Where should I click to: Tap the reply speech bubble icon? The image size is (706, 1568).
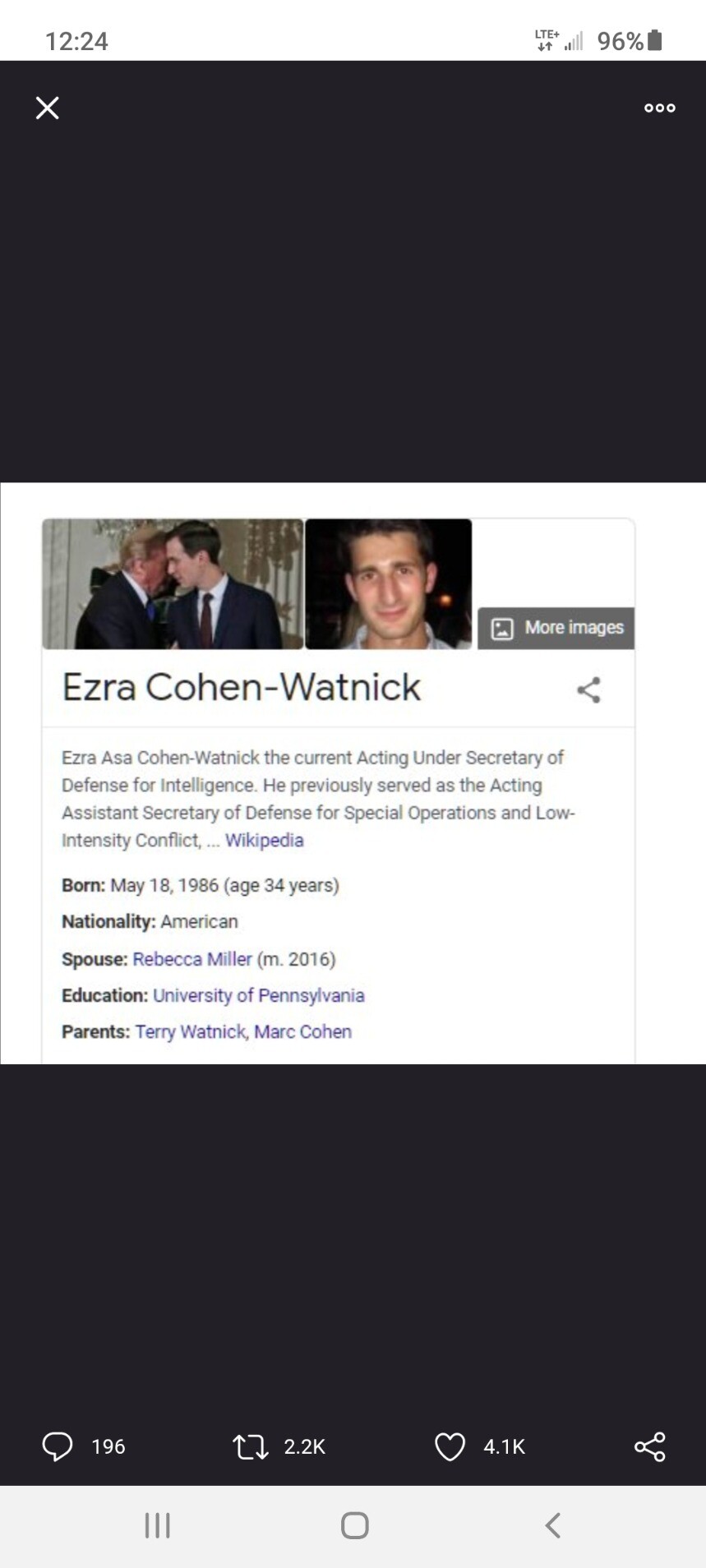tap(58, 1446)
